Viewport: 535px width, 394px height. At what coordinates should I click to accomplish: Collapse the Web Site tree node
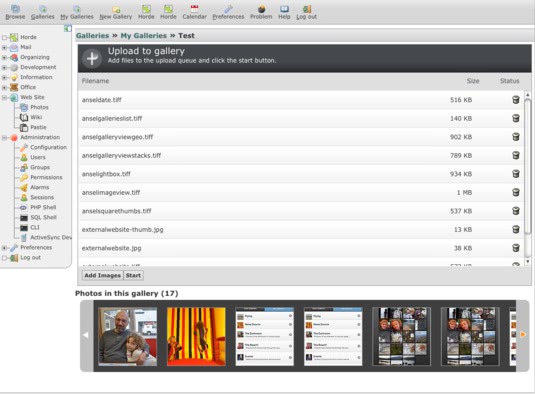click(4, 98)
